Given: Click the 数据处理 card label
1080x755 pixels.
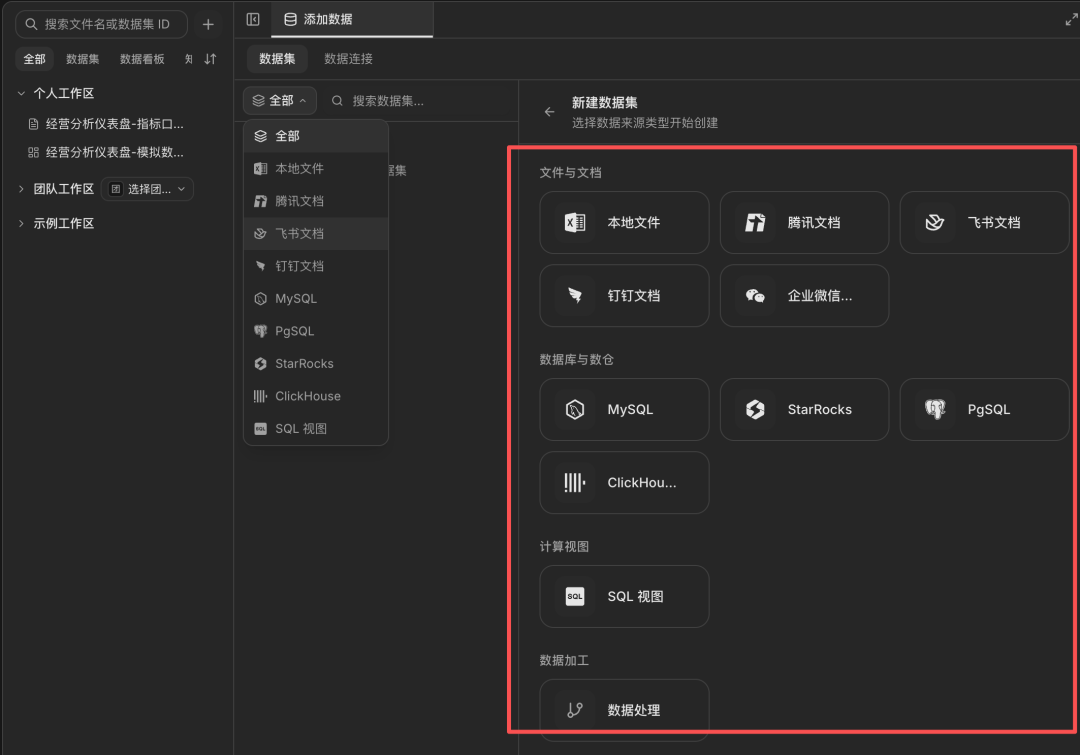Looking at the screenshot, I should [634, 710].
